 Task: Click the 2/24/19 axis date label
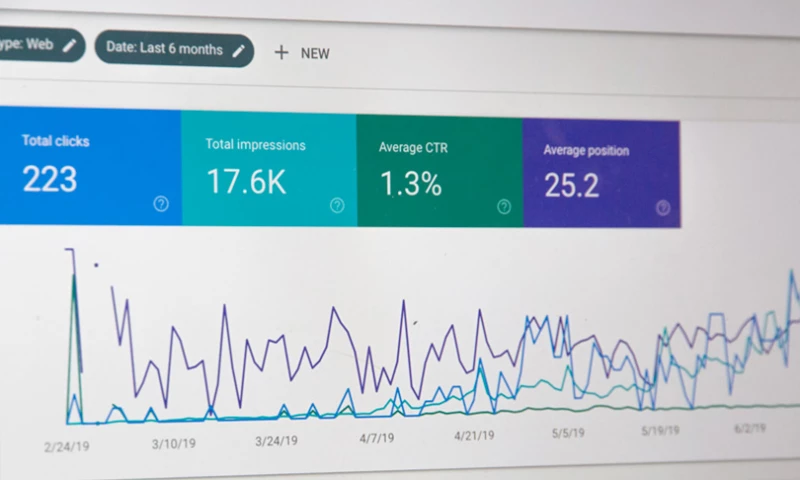67,447
